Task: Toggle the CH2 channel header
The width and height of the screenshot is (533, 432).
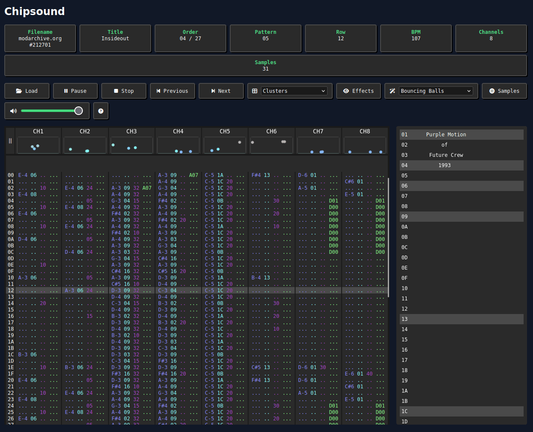Action: point(85,132)
